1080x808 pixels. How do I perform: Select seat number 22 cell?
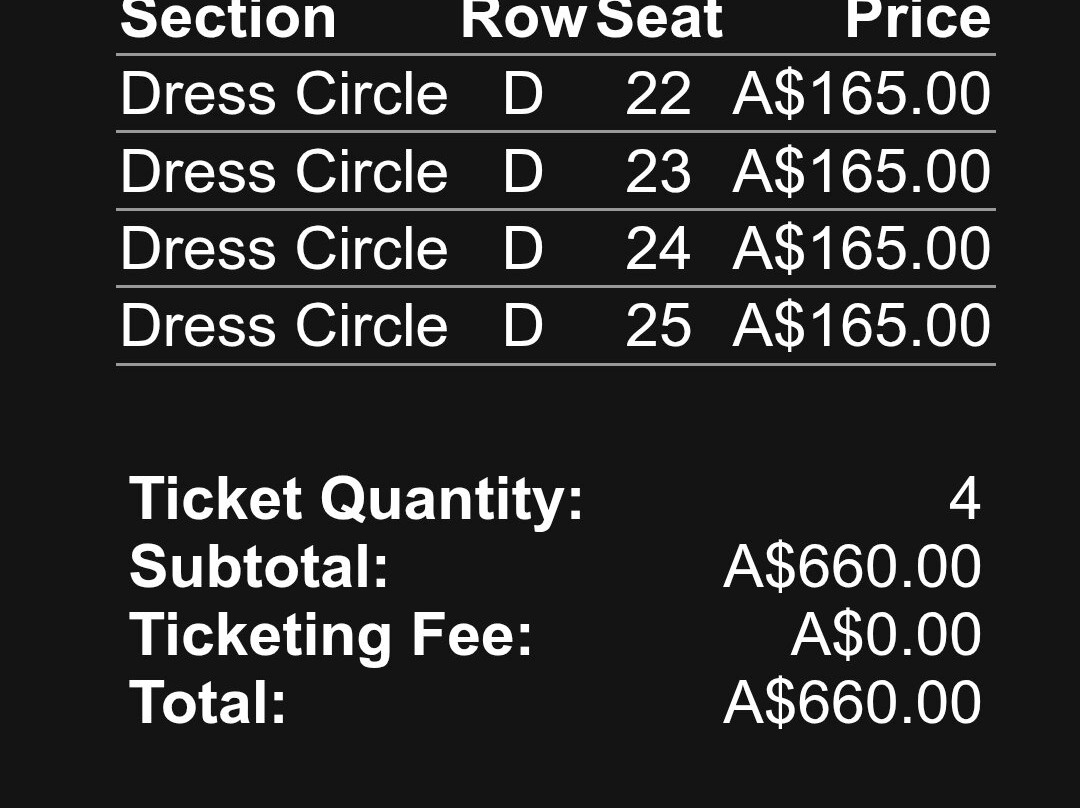point(658,94)
